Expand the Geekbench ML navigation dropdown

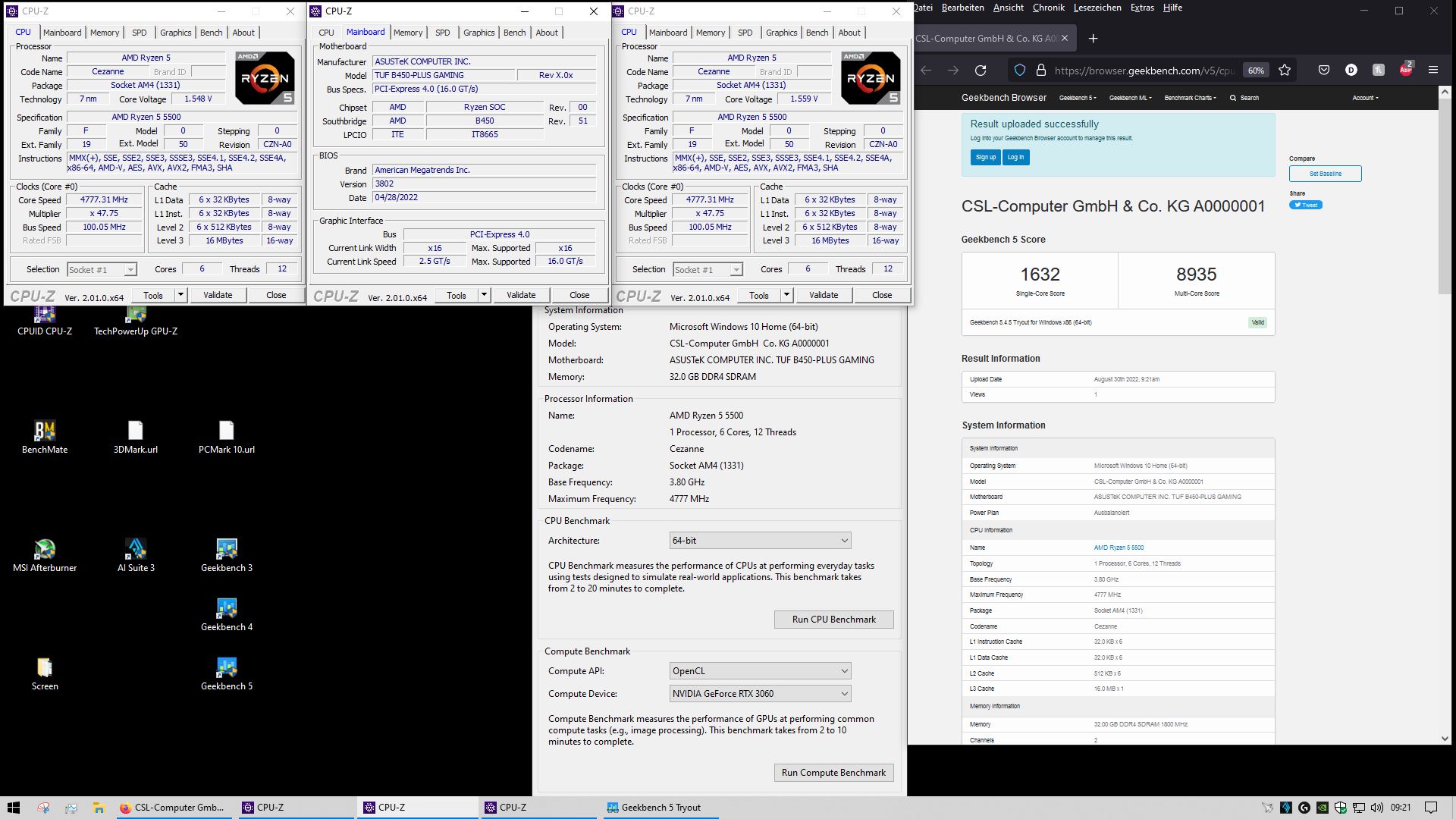click(1130, 98)
